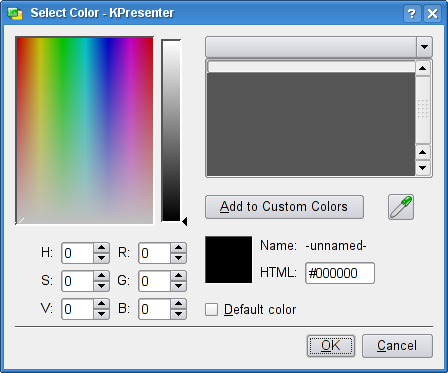
Task: Click into the V value spin box field
Action: click(x=77, y=309)
